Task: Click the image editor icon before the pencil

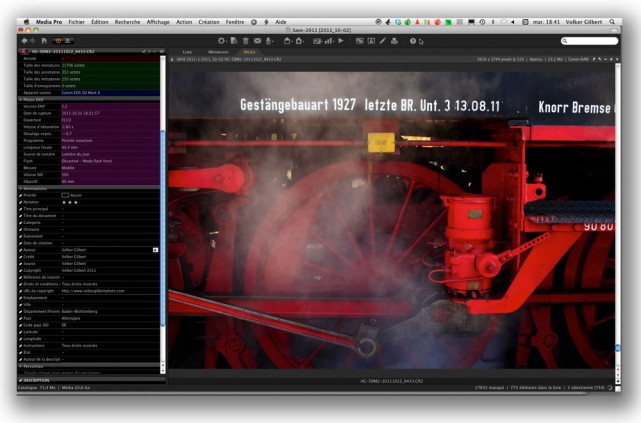Action: pyautogui.click(x=371, y=41)
